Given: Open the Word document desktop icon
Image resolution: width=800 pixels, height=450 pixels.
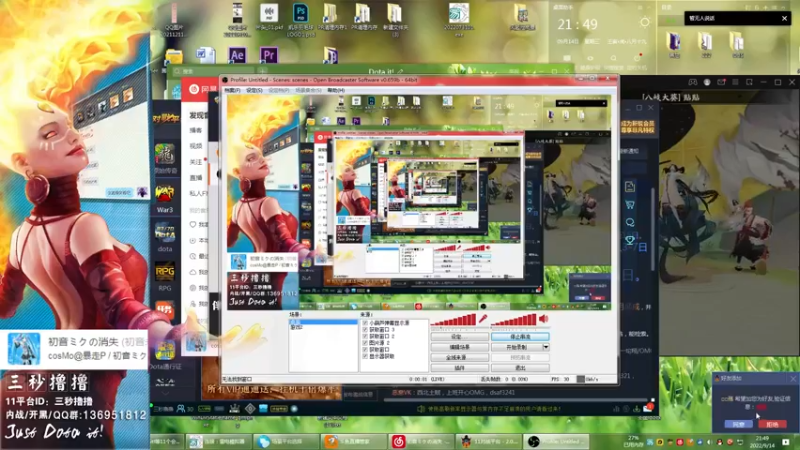Looking at the screenshot, I should coord(205,55).
